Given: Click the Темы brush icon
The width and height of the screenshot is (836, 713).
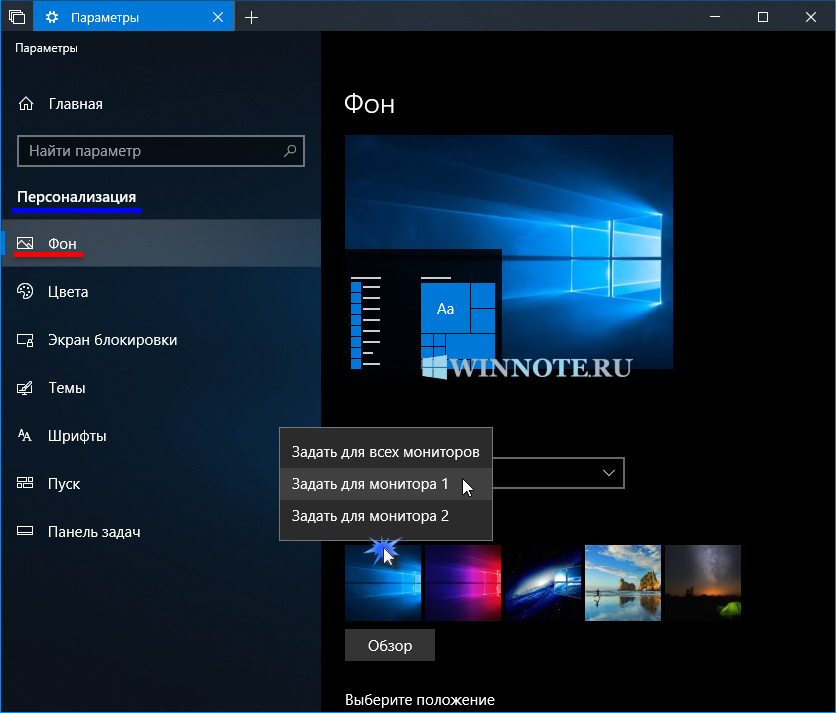Looking at the screenshot, I should (26, 388).
